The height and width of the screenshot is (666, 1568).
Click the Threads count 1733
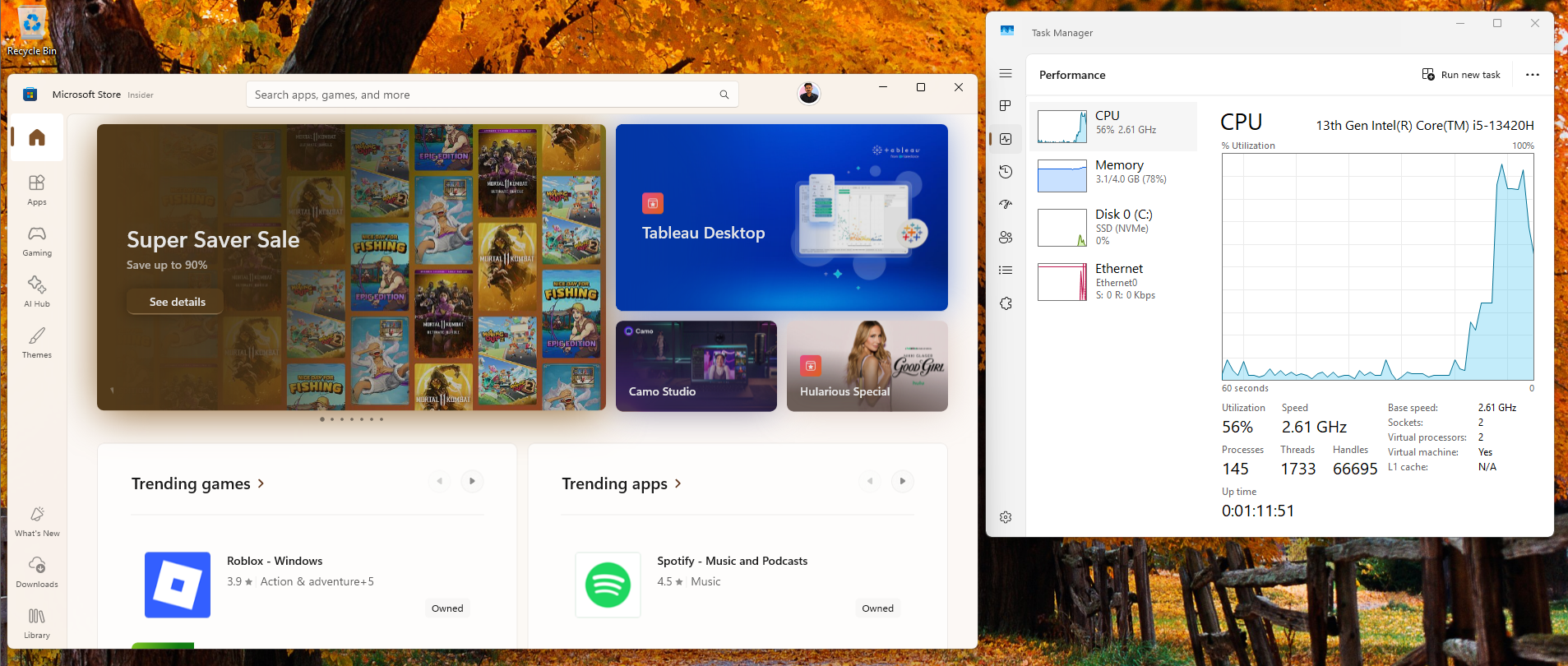tap(1298, 469)
